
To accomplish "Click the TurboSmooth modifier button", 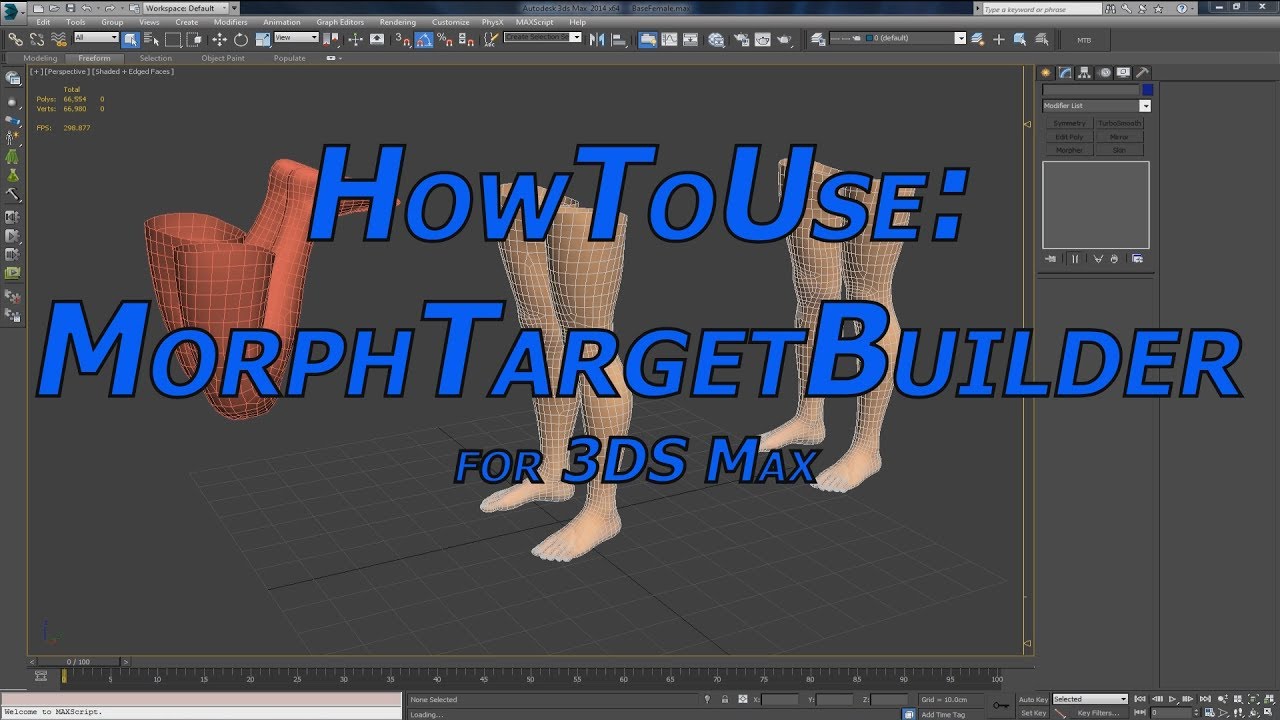I will coord(1119,123).
